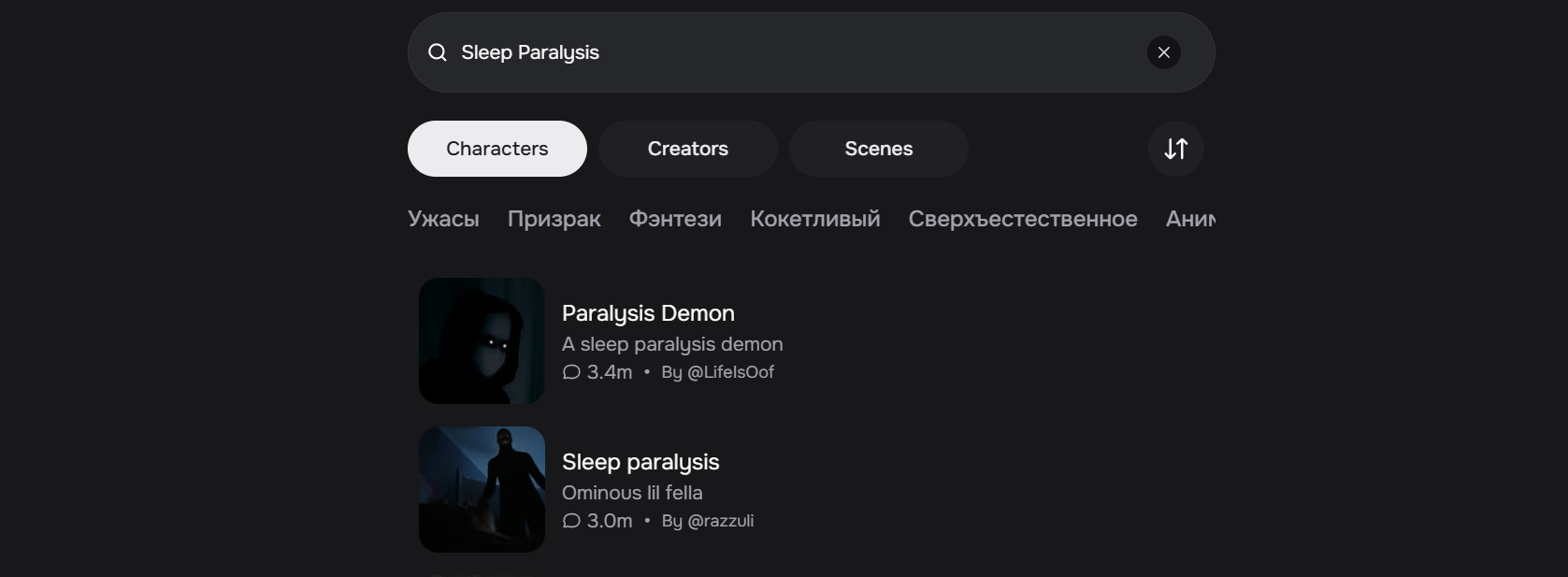Click the 3.4m chat count icon
The width and height of the screenshot is (1568, 577).
pos(571,372)
